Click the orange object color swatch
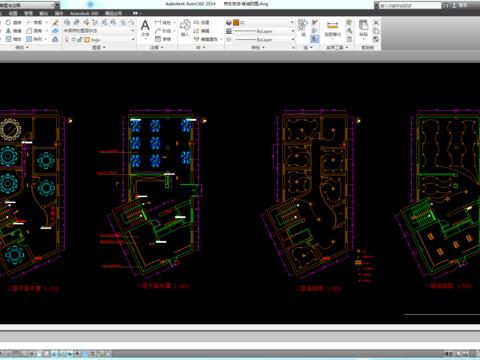 (x=236, y=22)
